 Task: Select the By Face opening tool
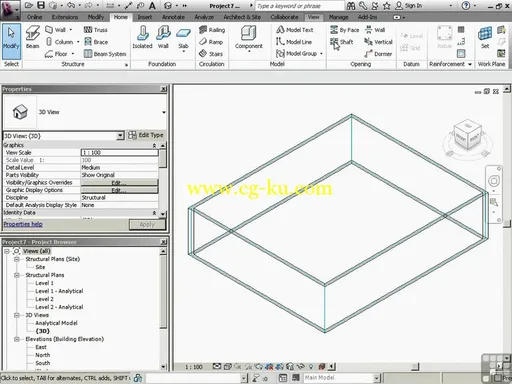coord(344,30)
